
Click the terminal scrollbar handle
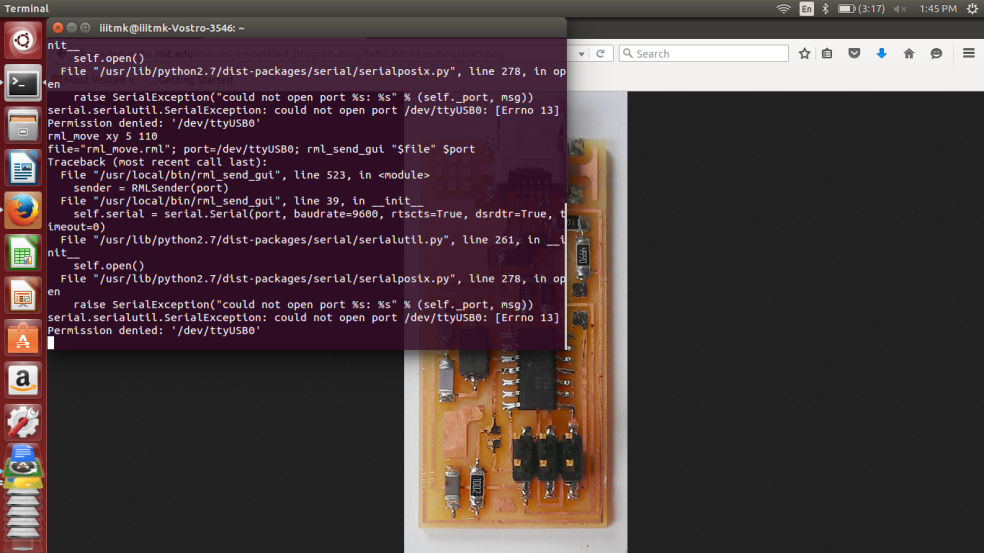pos(565,275)
